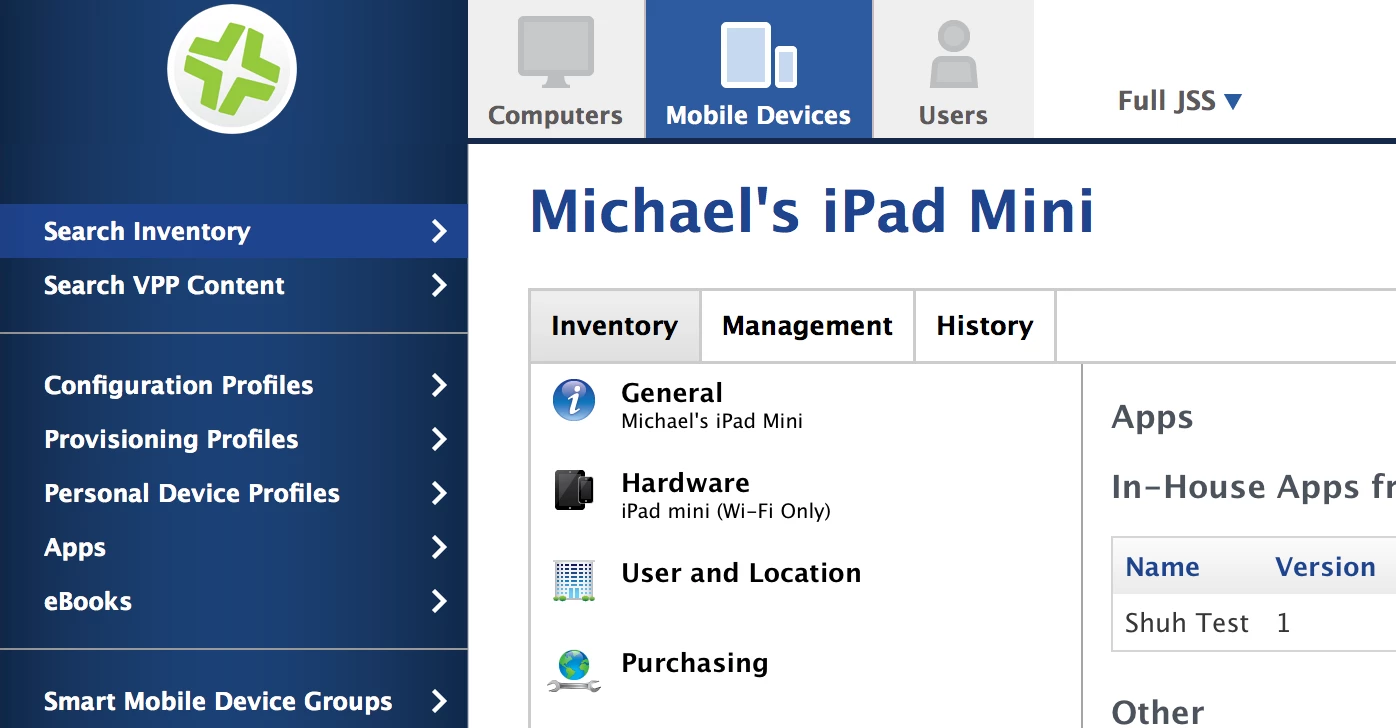The image size is (1396, 728).
Task: Select the Mobile Devices tab label
Action: tap(758, 116)
